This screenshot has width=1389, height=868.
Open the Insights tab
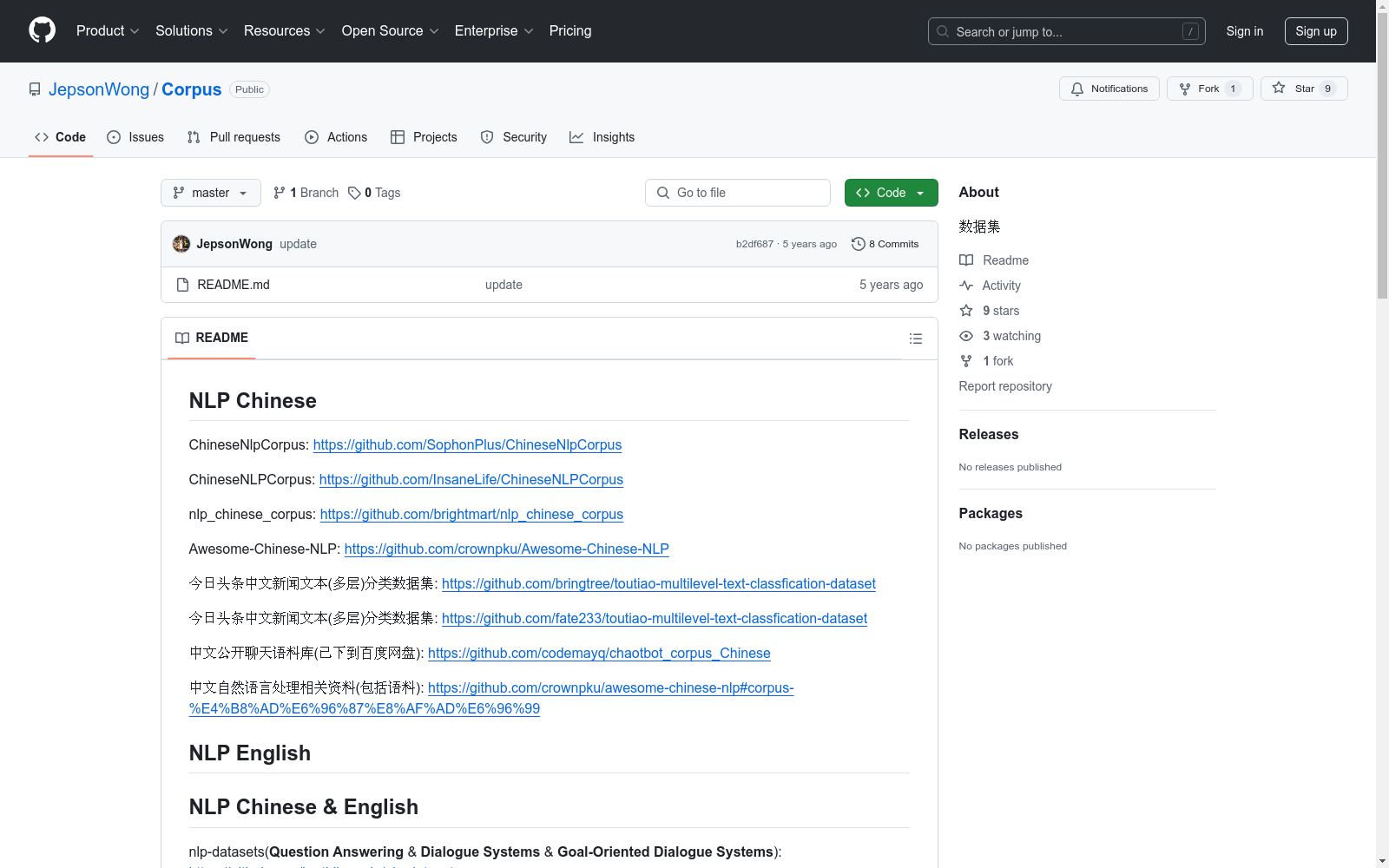tap(602, 137)
